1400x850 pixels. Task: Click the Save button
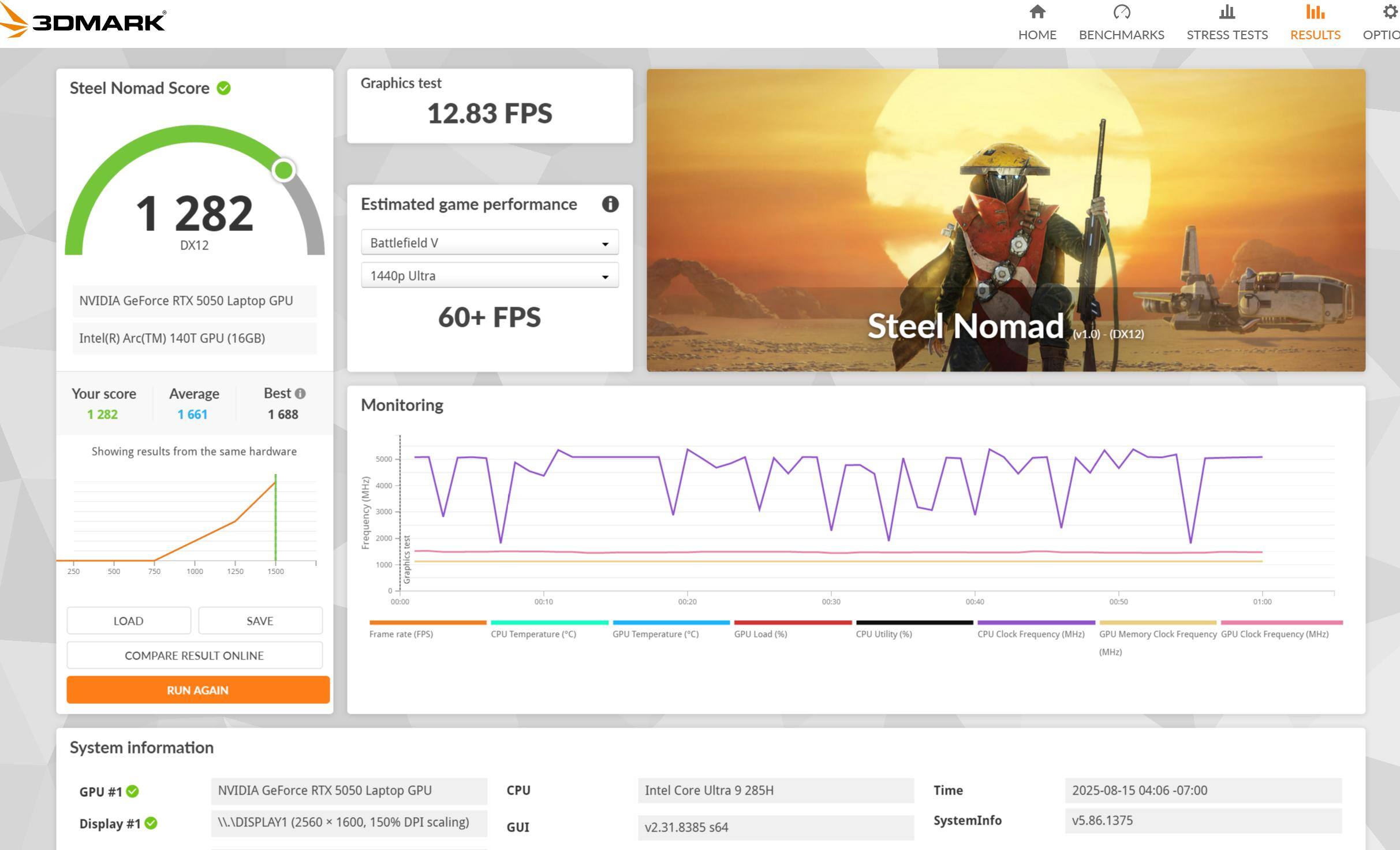pos(260,621)
